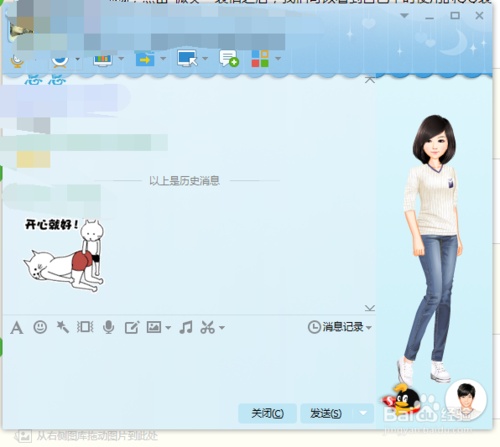
Task: Take a screenshot with scissors icon
Action: coord(208,327)
